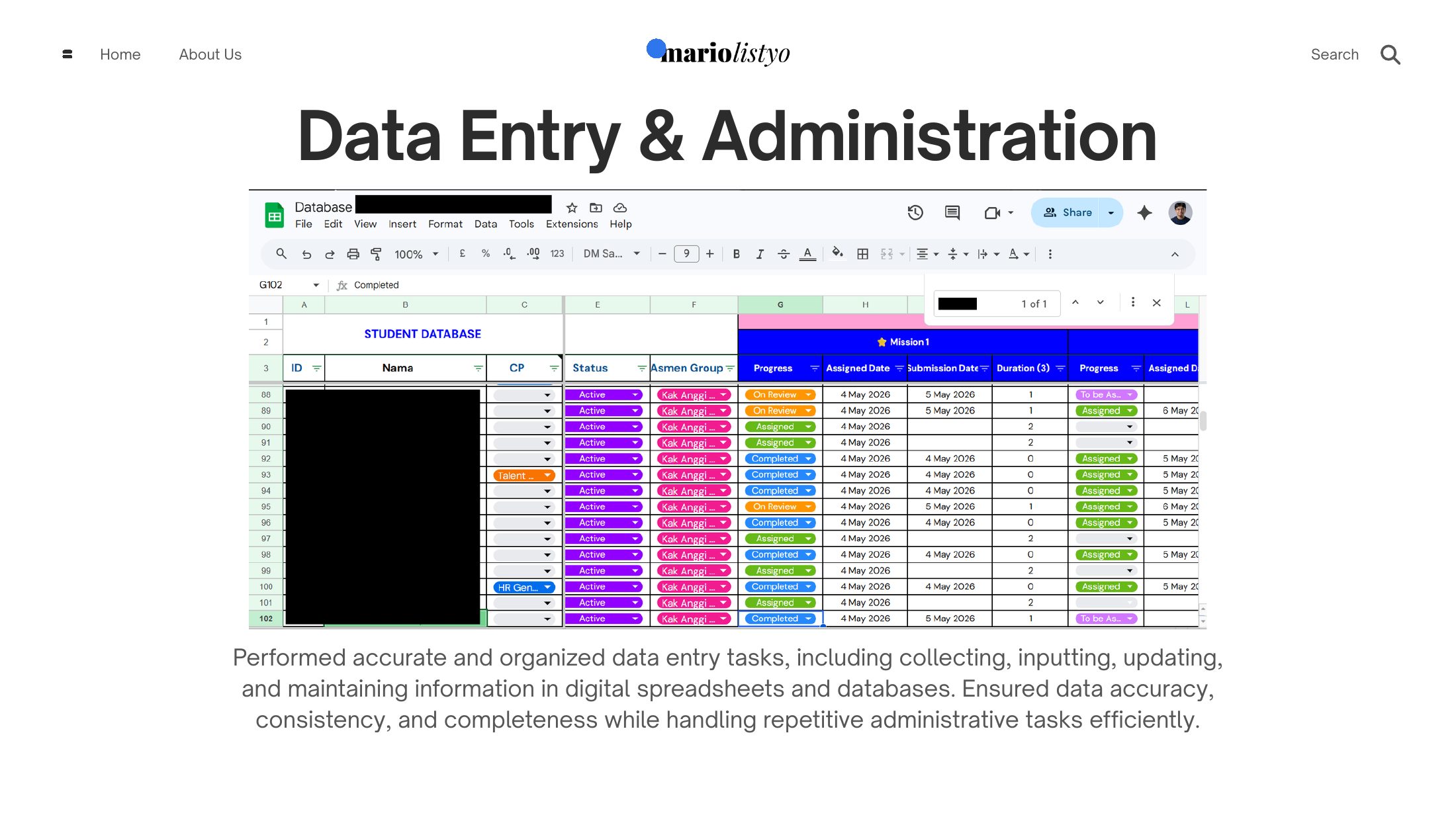This screenshot has height=819, width=1456.
Task: Click the website search magnifier icon
Action: 1390,54
